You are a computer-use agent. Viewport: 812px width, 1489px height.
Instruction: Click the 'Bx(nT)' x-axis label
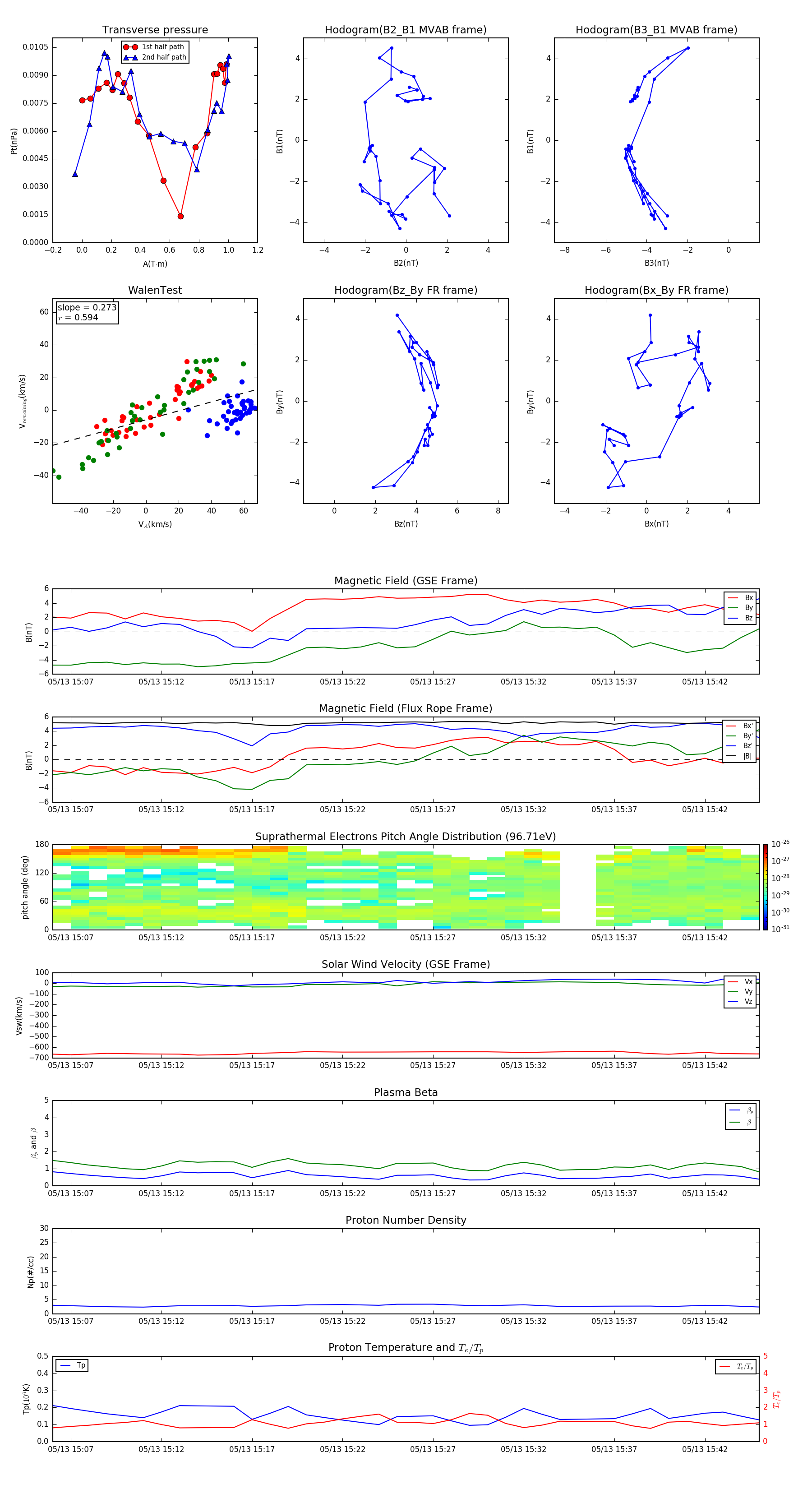click(656, 524)
